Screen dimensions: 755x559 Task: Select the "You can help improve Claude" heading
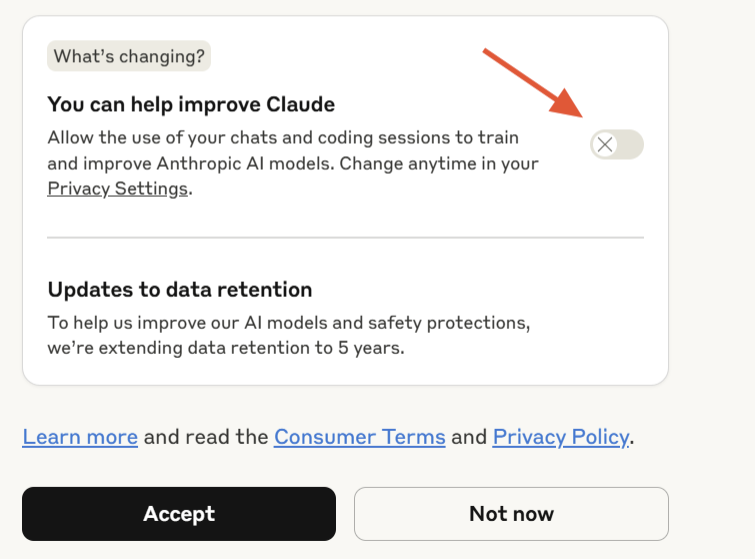[191, 104]
